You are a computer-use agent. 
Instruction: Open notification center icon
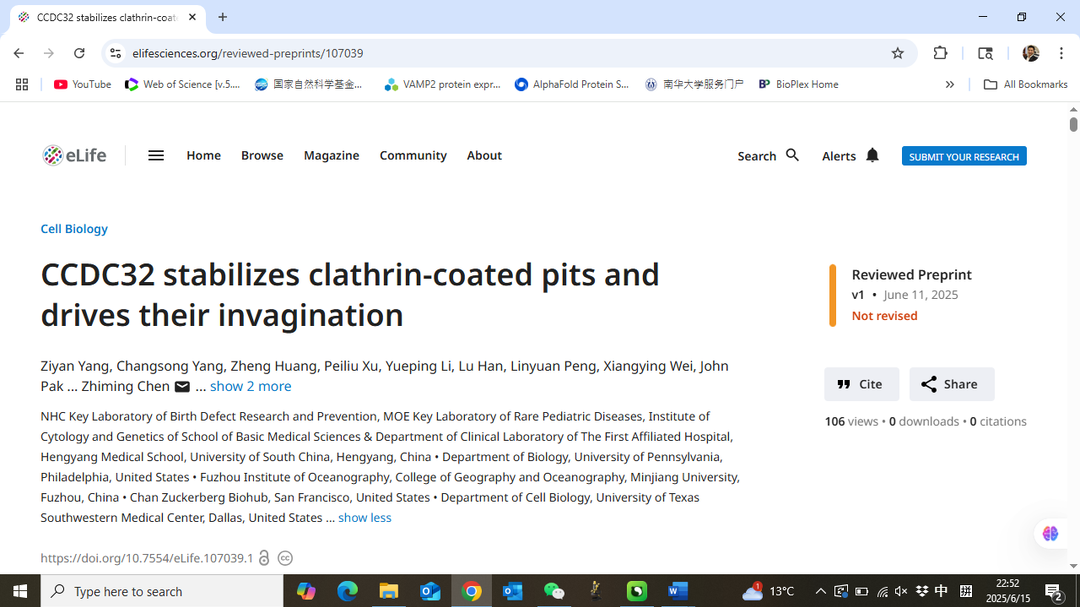[x=1053, y=591]
